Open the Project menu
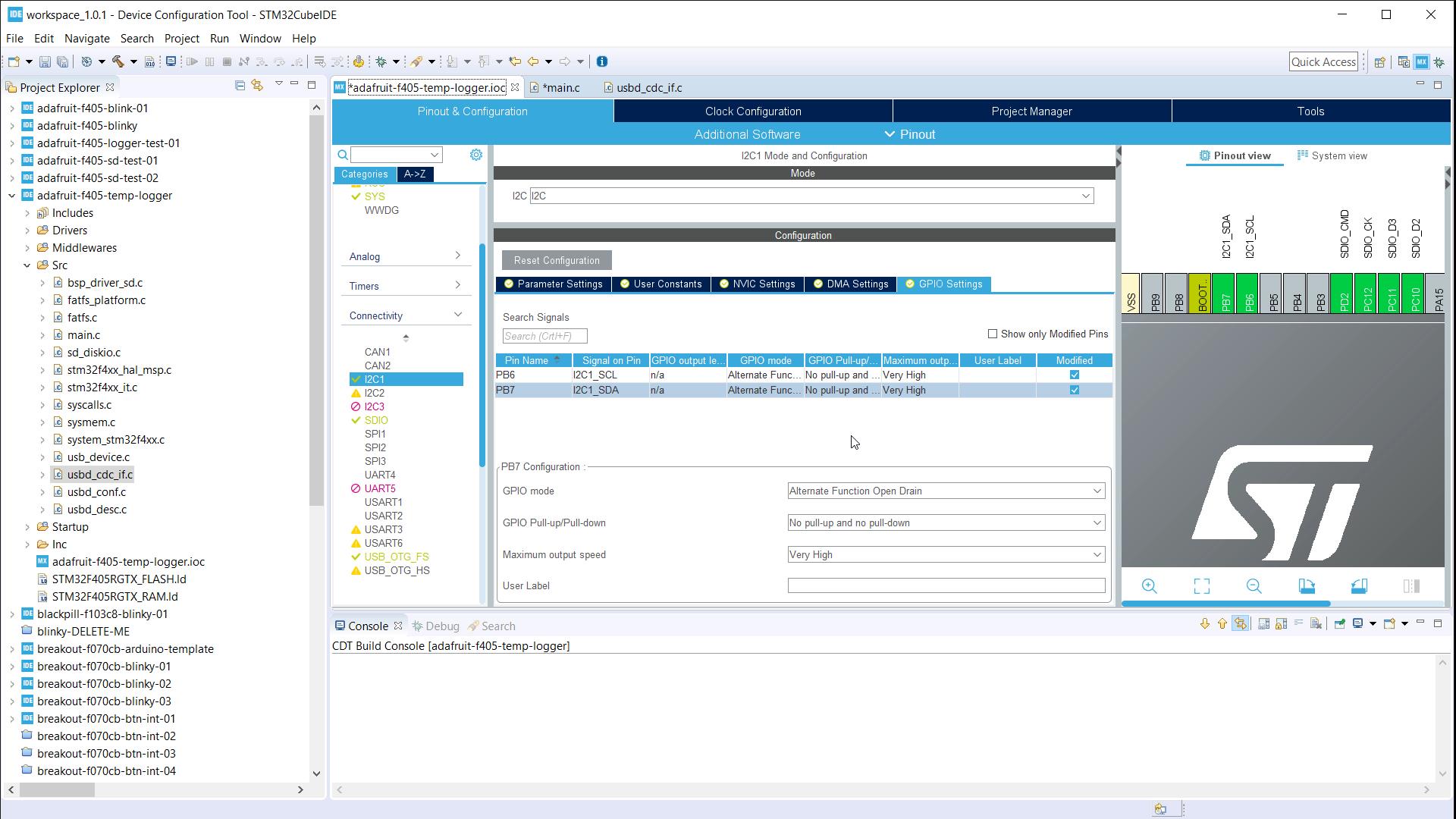 181,39
